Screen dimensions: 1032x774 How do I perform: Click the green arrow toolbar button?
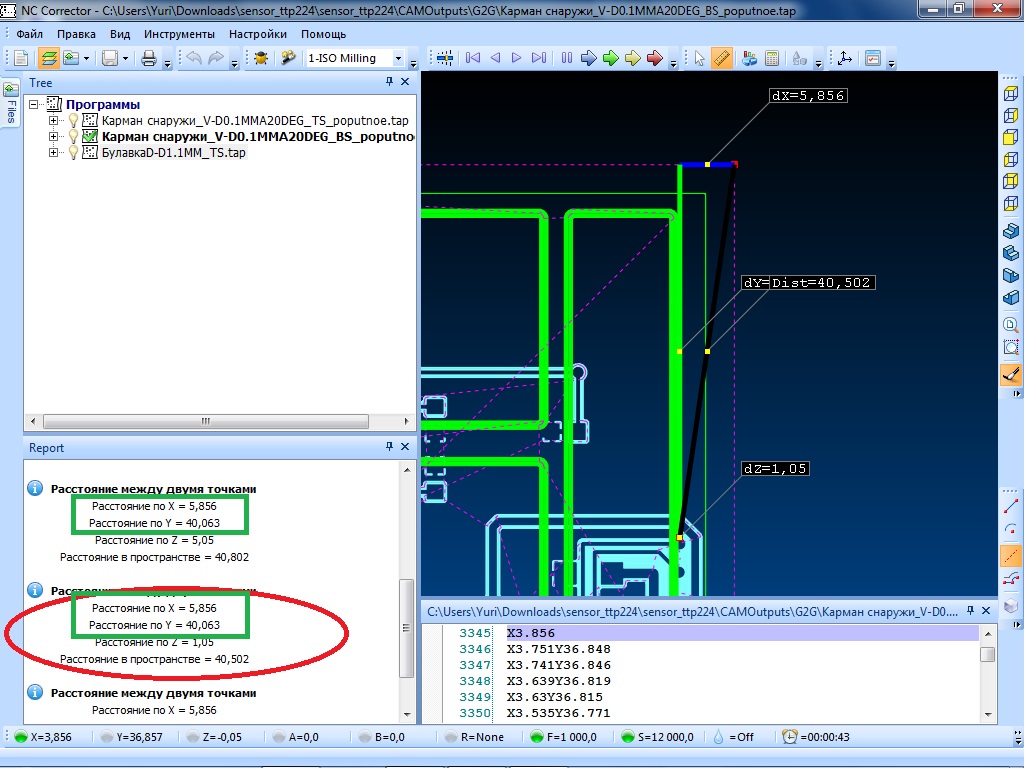click(611, 59)
